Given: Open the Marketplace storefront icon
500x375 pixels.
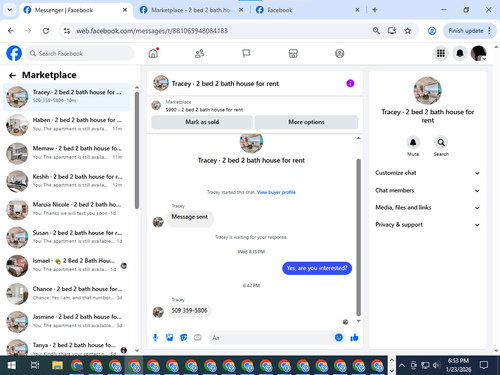Looking at the screenshot, I should tap(293, 53).
